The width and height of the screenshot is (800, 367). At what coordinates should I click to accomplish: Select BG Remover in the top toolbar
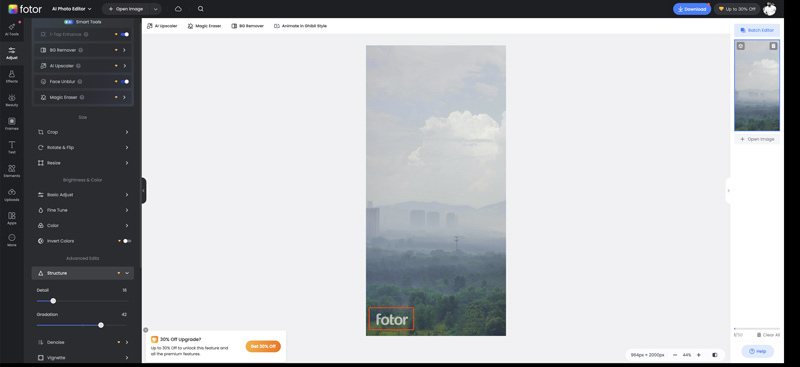click(247, 26)
